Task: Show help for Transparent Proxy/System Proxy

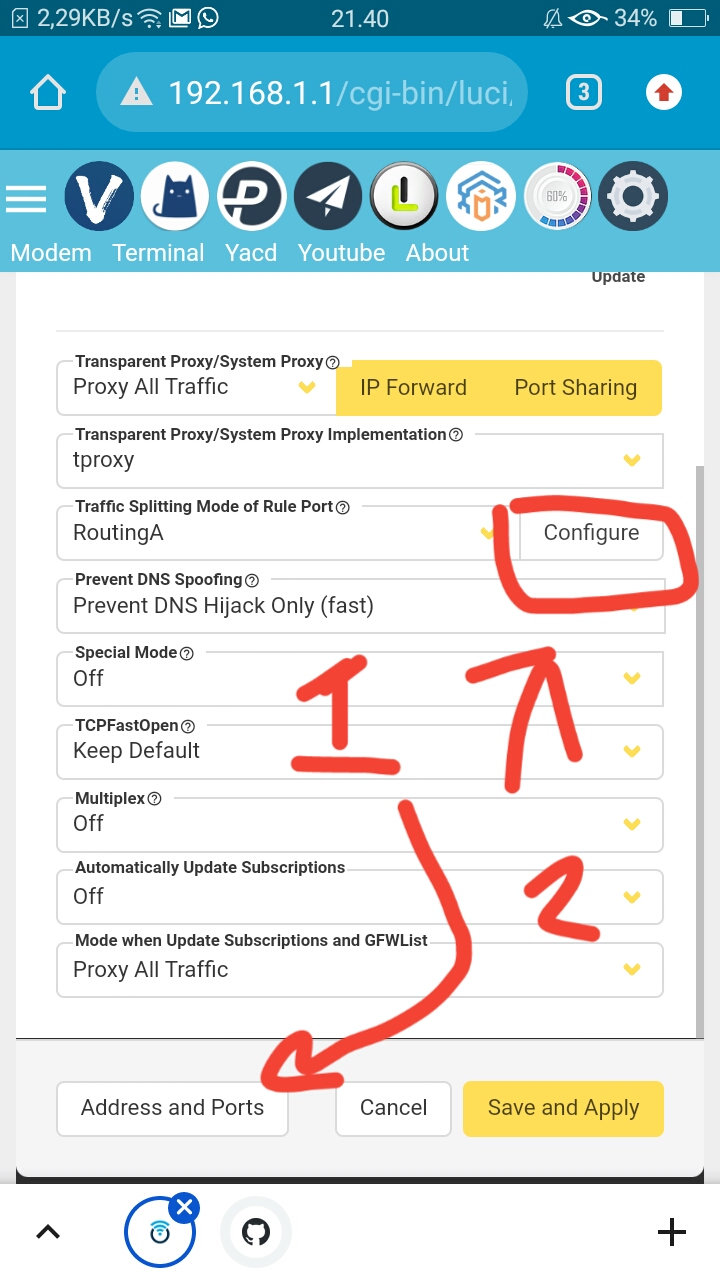Action: (x=333, y=362)
